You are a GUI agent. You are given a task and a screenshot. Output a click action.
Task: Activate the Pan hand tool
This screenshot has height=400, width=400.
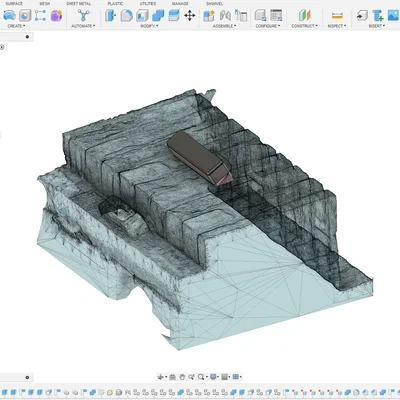pyautogui.click(x=182, y=377)
